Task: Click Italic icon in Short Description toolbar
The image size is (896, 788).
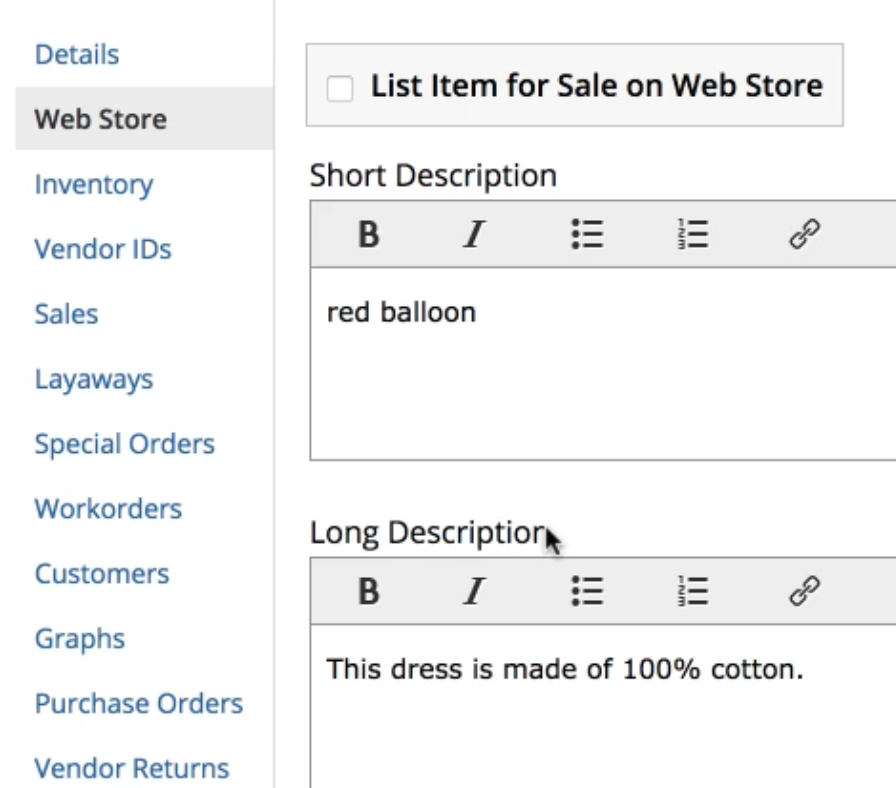Action: 474,235
